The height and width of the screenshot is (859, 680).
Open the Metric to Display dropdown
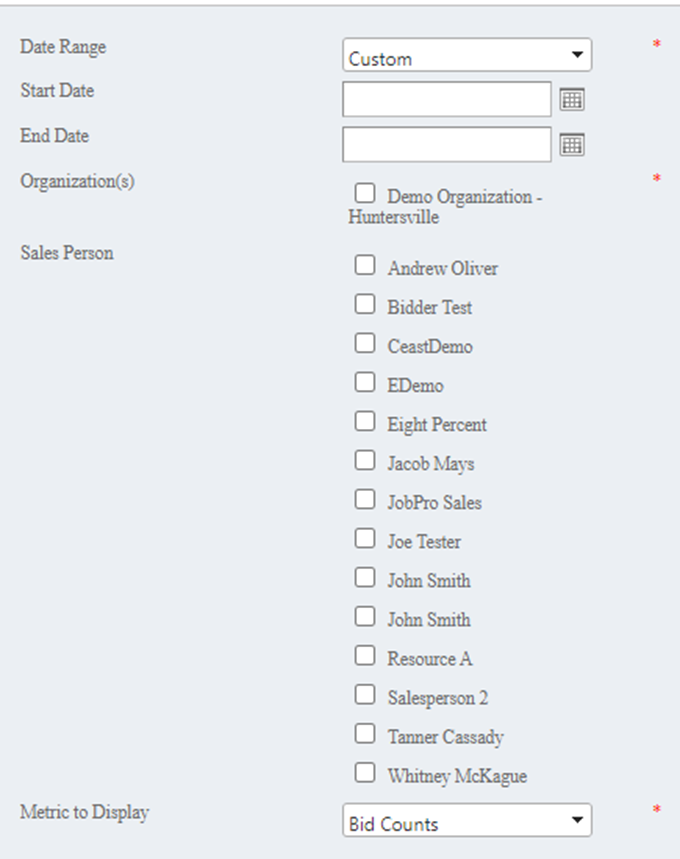pyautogui.click(x=466, y=821)
